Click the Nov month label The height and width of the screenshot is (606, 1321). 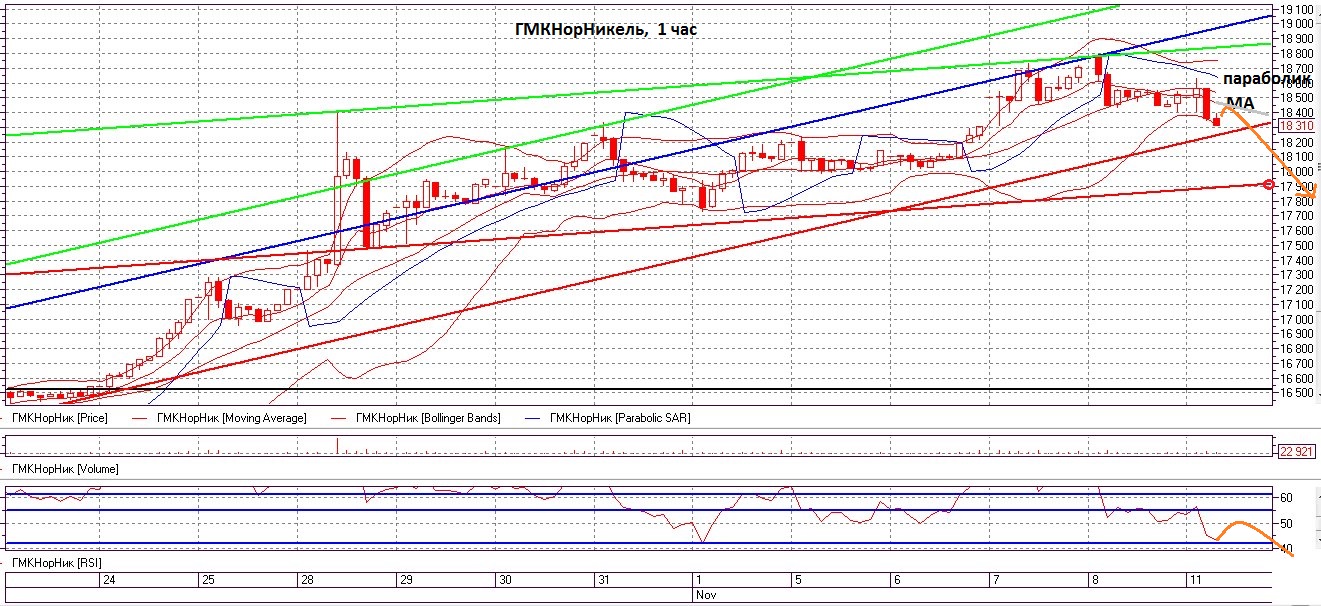click(706, 594)
